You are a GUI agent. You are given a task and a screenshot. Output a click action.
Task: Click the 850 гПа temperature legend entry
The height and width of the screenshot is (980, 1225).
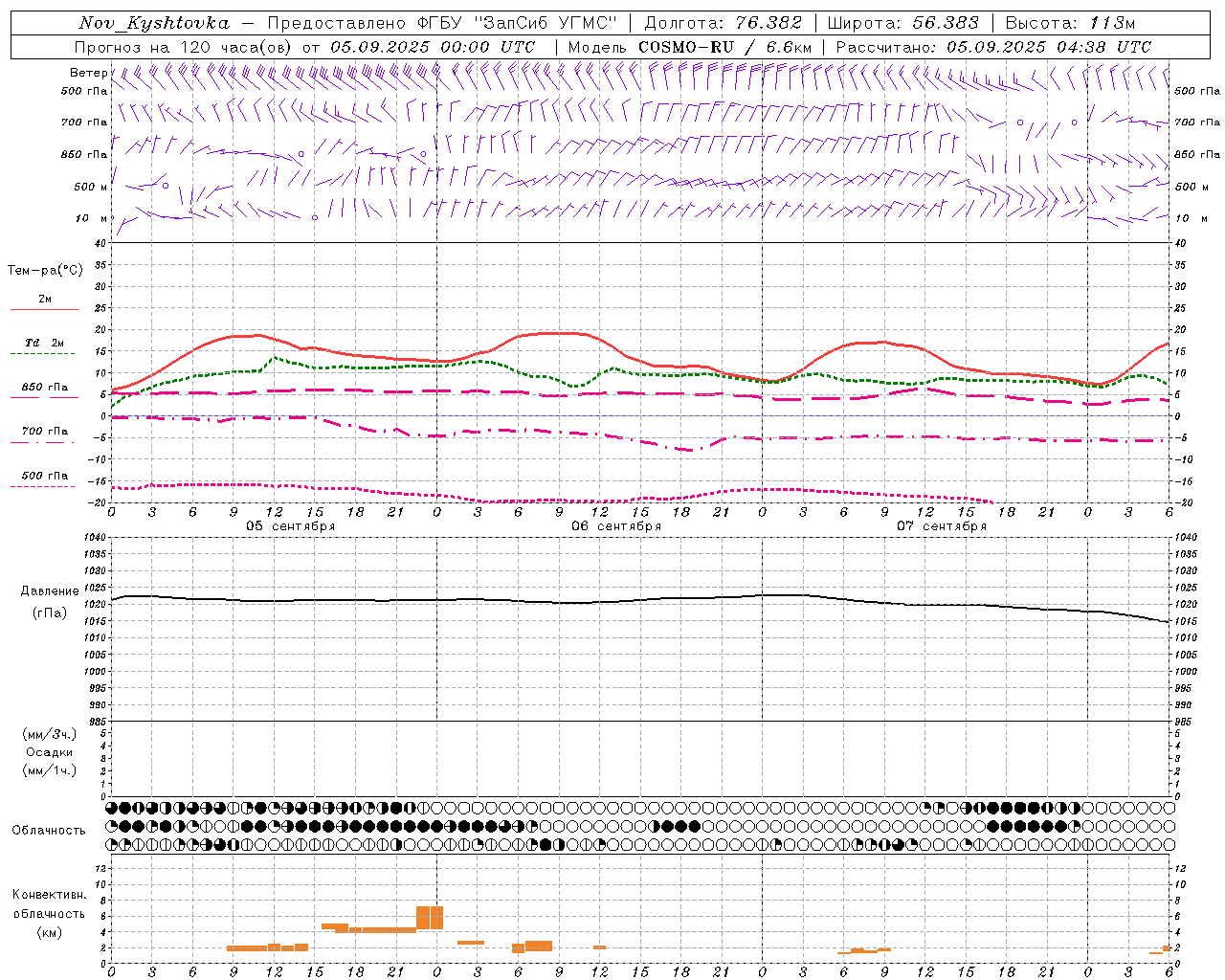(x=45, y=388)
